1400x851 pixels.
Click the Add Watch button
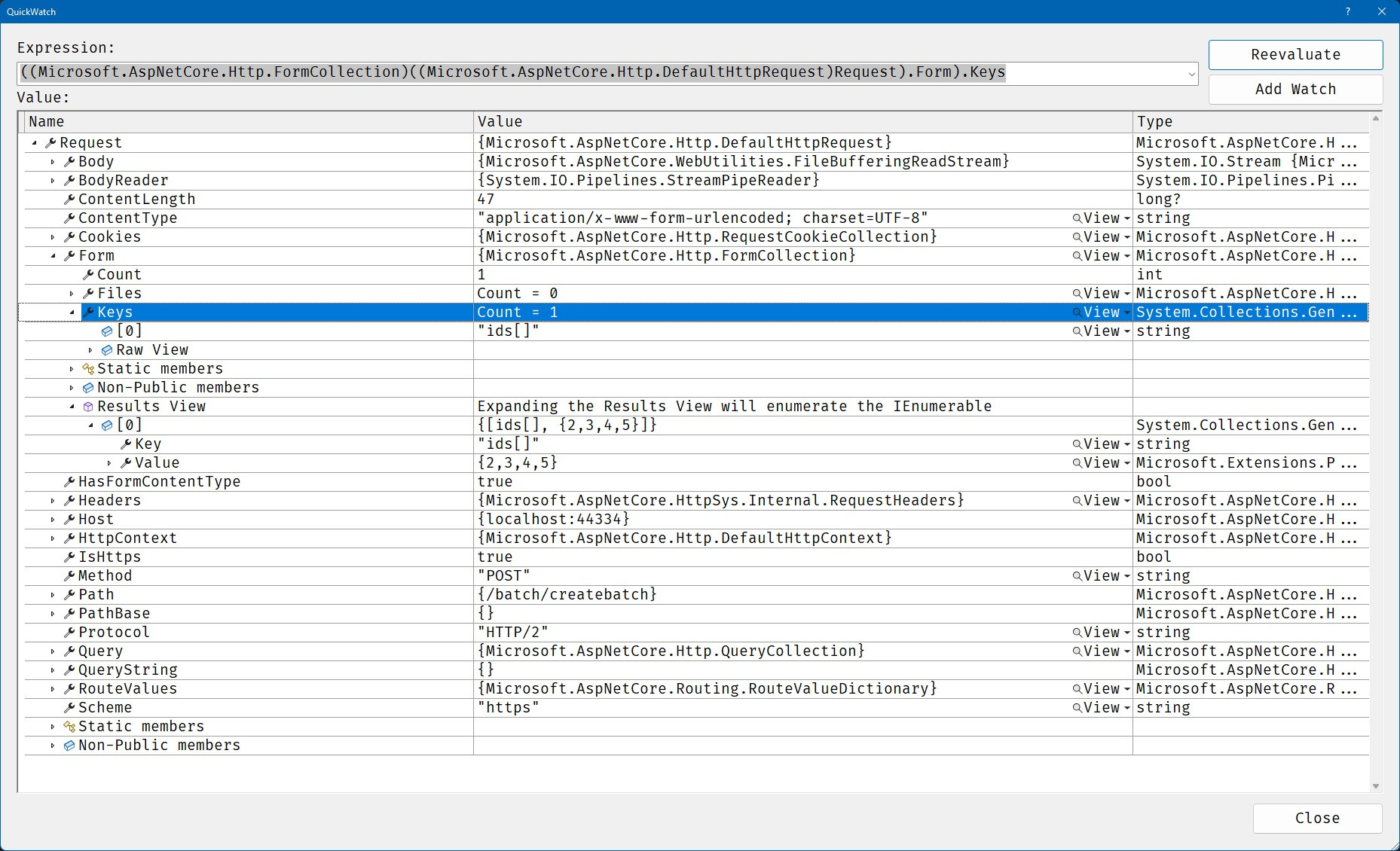tap(1295, 89)
